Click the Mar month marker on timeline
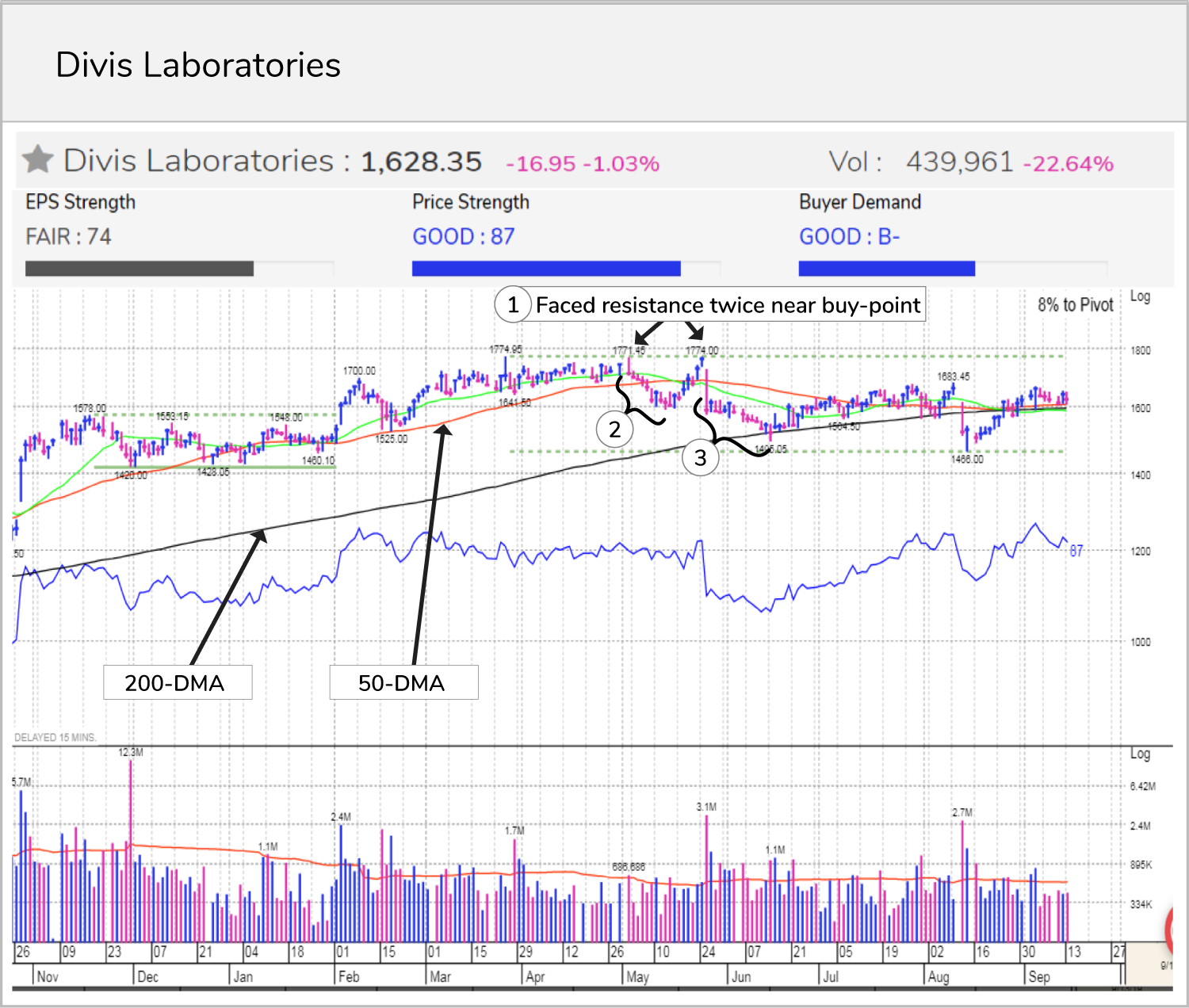 coord(441,976)
